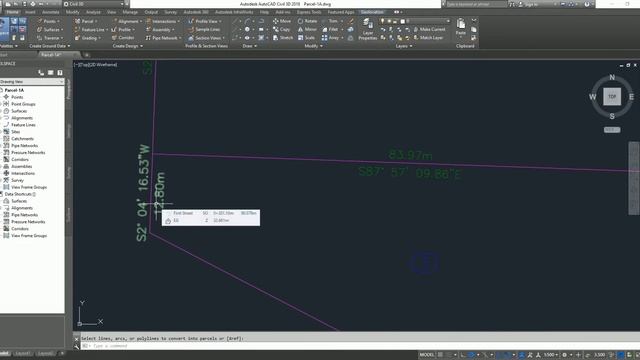
Task: Click Match Layer button
Action: click(428, 38)
